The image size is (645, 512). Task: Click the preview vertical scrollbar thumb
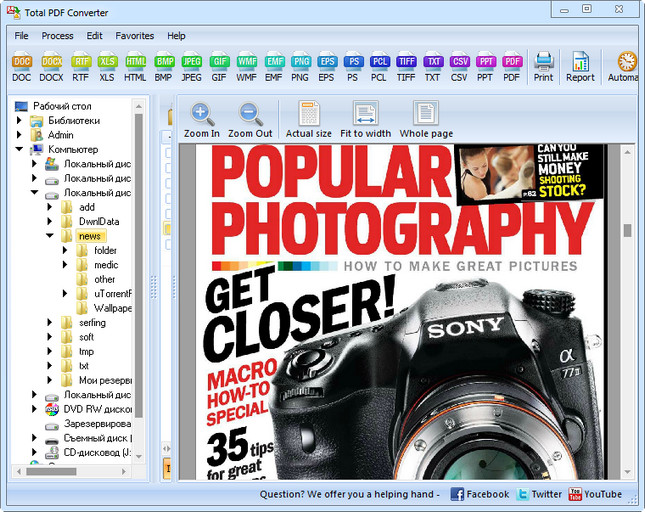tap(627, 230)
